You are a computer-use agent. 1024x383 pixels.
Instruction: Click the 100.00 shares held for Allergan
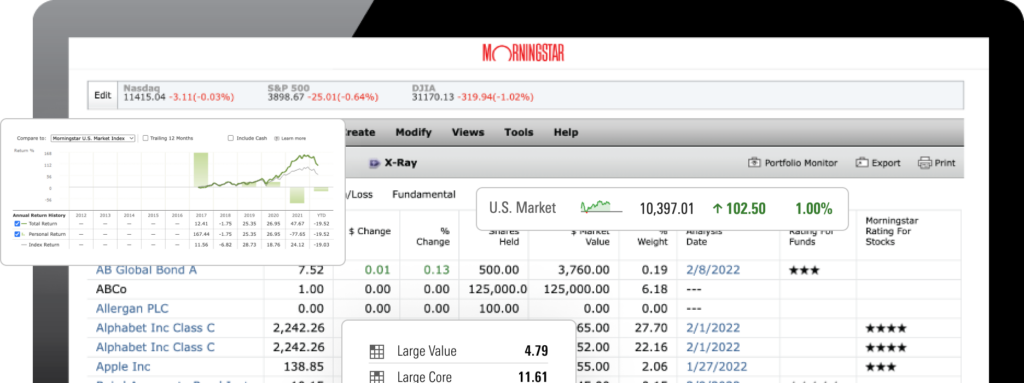point(499,308)
